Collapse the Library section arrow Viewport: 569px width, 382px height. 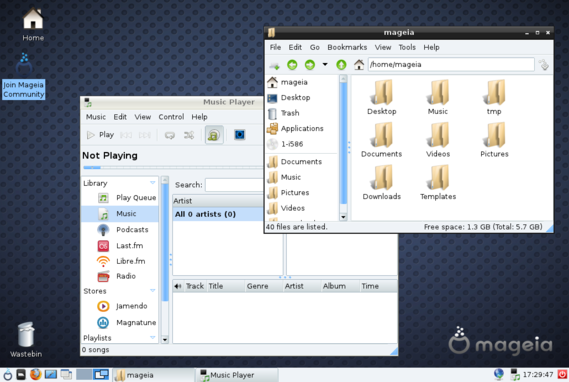pos(153,183)
